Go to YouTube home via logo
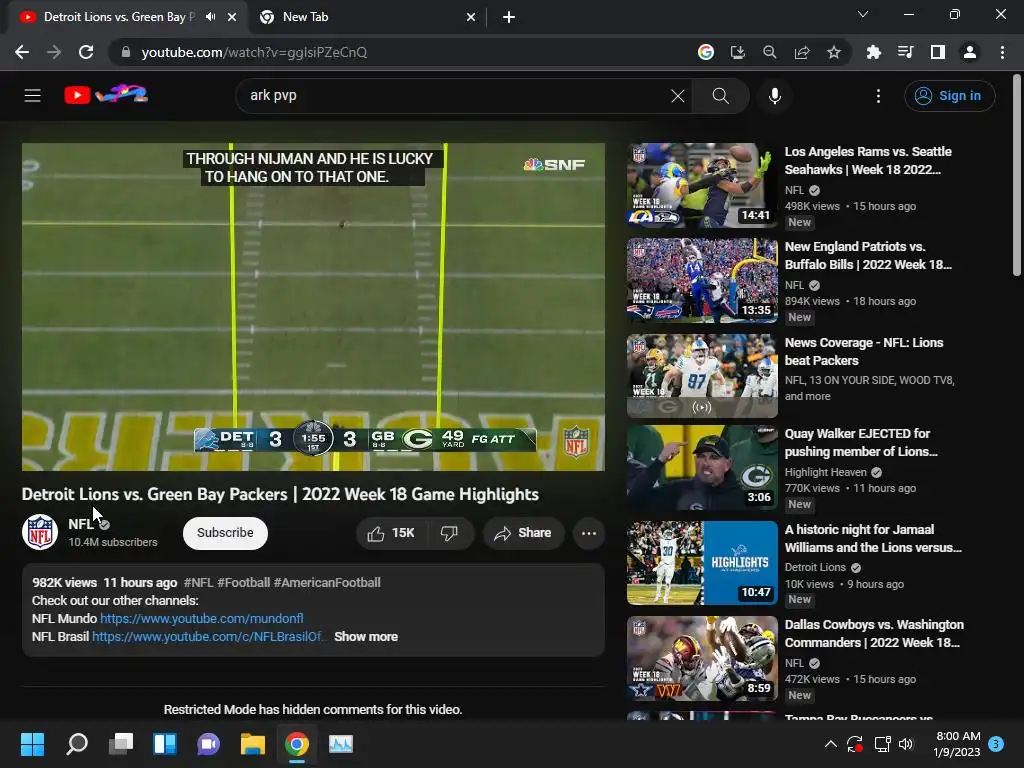The width and height of the screenshot is (1024, 768). (106, 95)
